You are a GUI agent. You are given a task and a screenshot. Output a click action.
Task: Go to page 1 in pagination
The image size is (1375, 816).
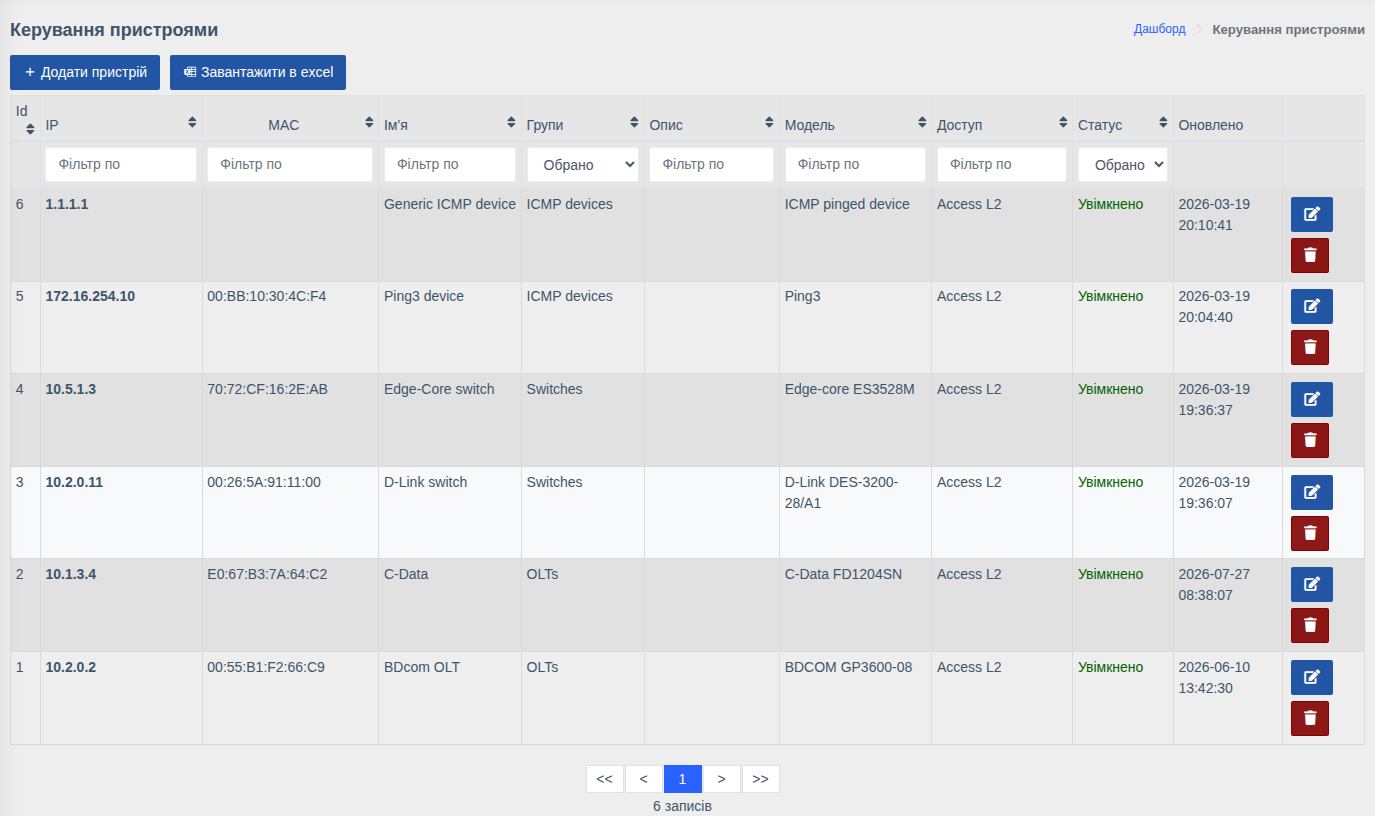(683, 779)
